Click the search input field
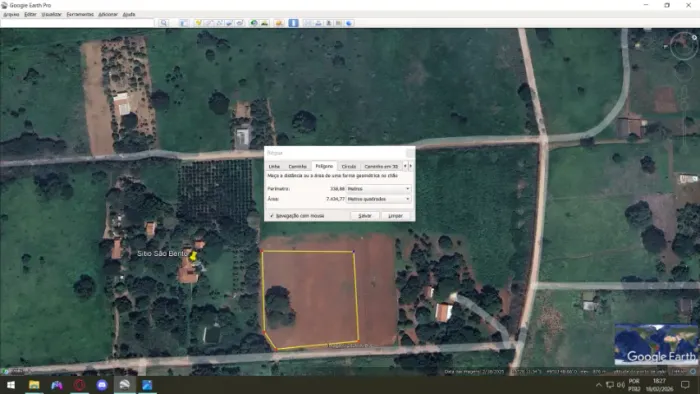 coord(77,23)
